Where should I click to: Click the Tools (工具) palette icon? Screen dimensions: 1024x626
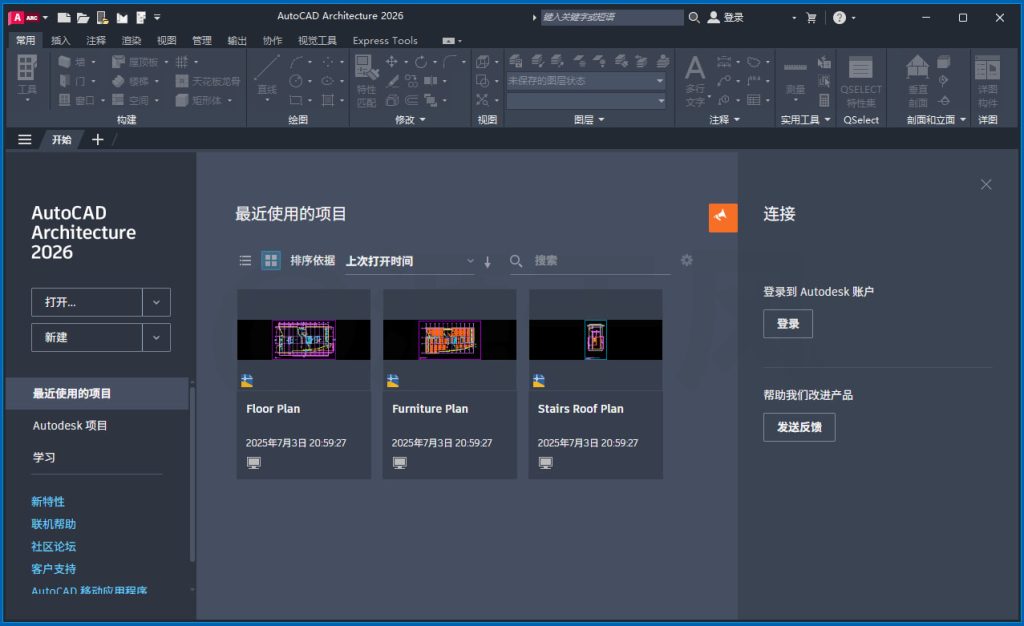pyautogui.click(x=27, y=76)
